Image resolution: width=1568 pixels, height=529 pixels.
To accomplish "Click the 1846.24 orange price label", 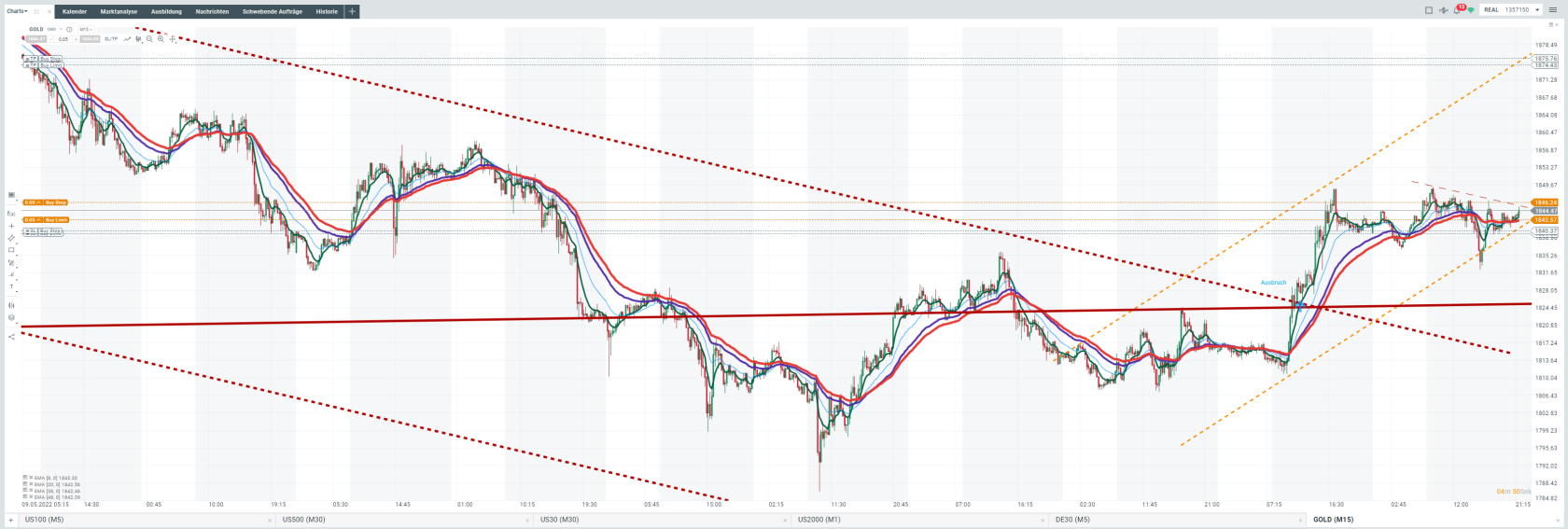I will point(1546,202).
